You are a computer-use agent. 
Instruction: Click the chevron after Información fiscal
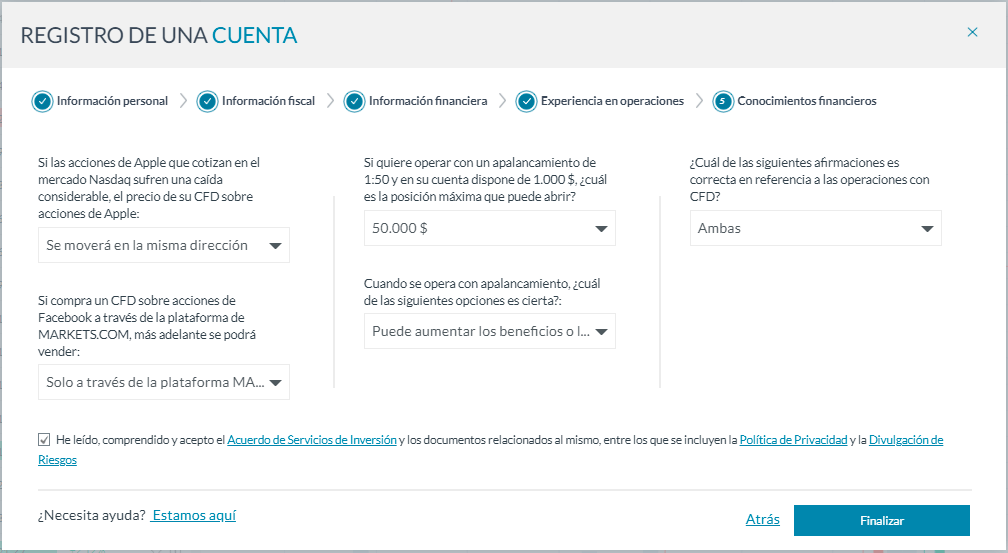pyautogui.click(x=330, y=101)
